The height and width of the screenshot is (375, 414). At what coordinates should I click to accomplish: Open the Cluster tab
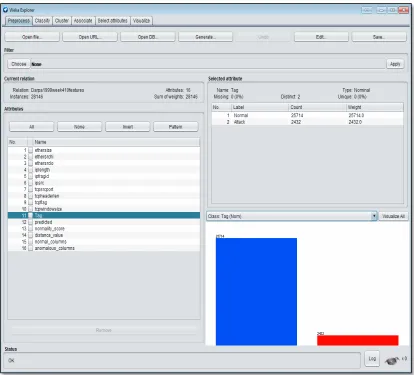coord(62,21)
